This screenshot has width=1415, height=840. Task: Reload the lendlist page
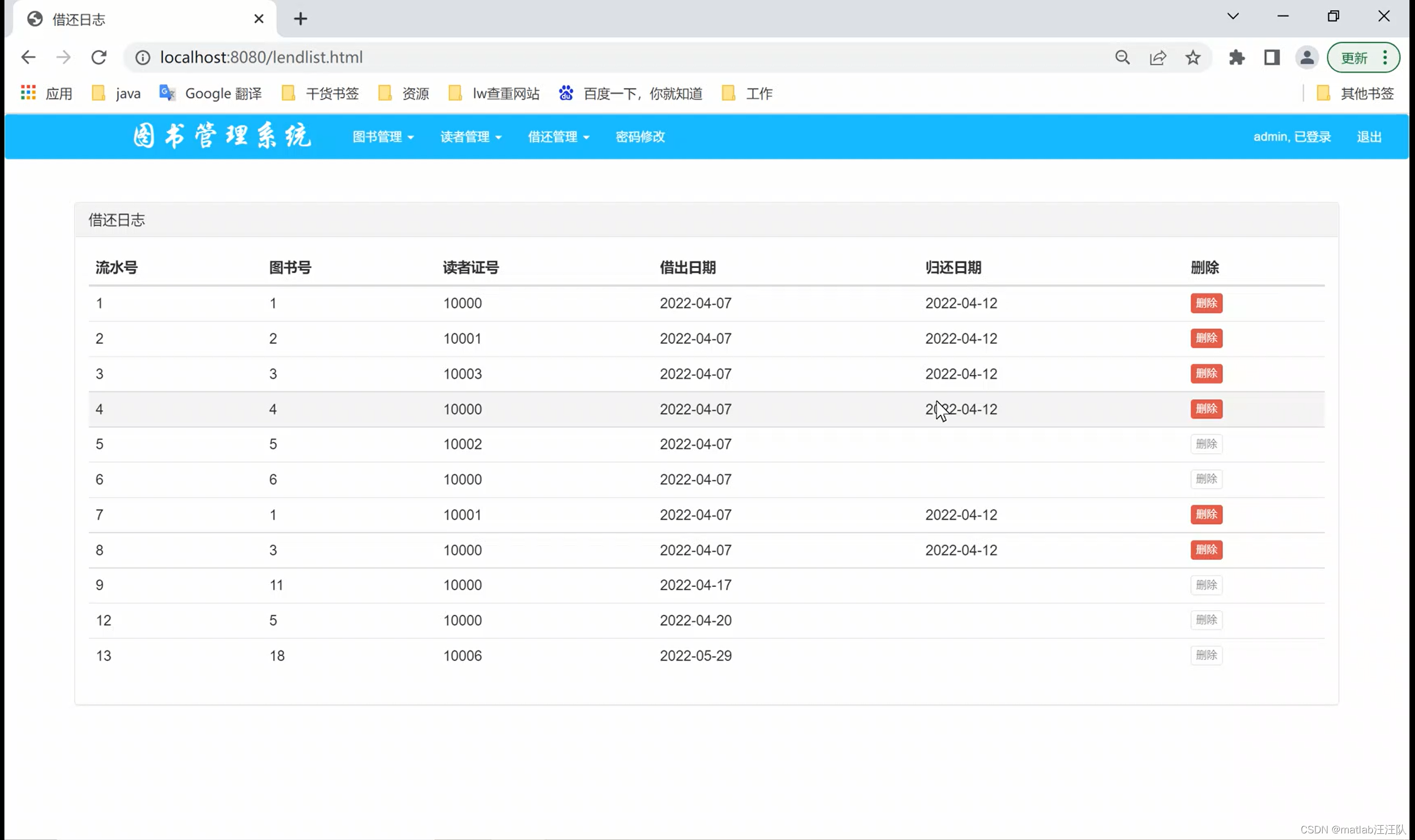point(99,57)
